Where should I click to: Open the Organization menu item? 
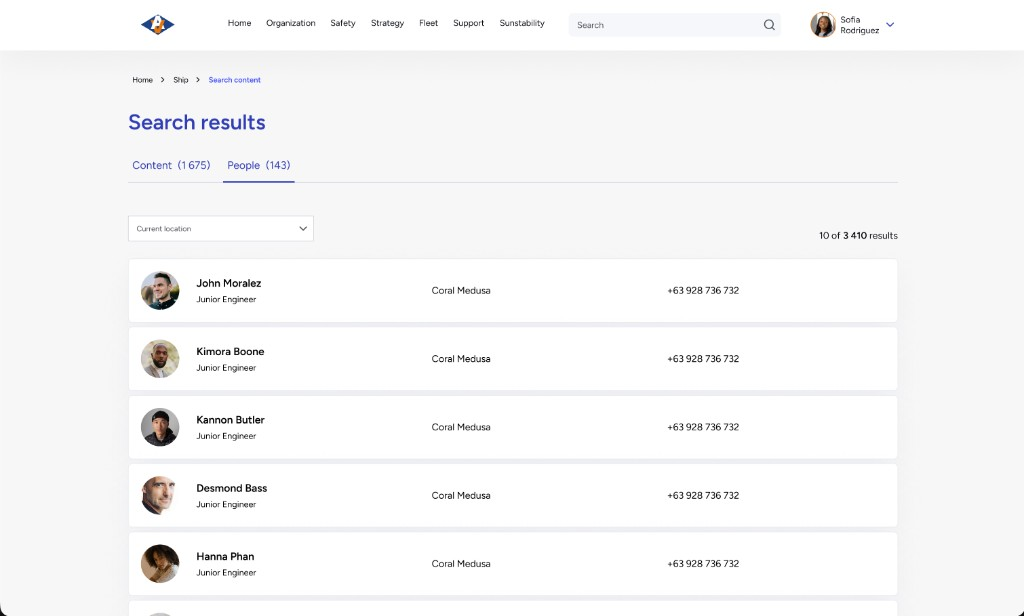291,23
